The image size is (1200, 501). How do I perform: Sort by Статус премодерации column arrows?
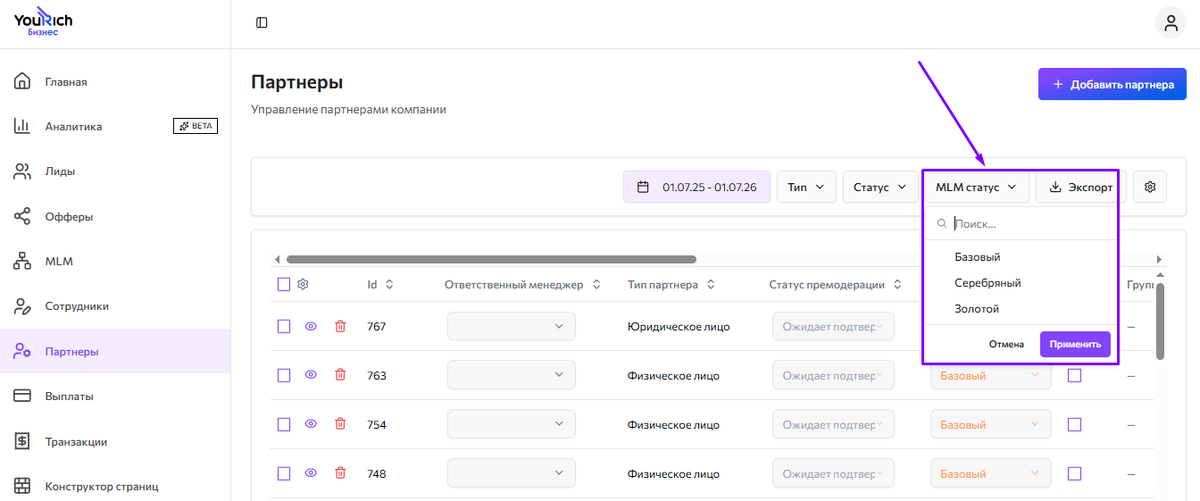tap(896, 285)
